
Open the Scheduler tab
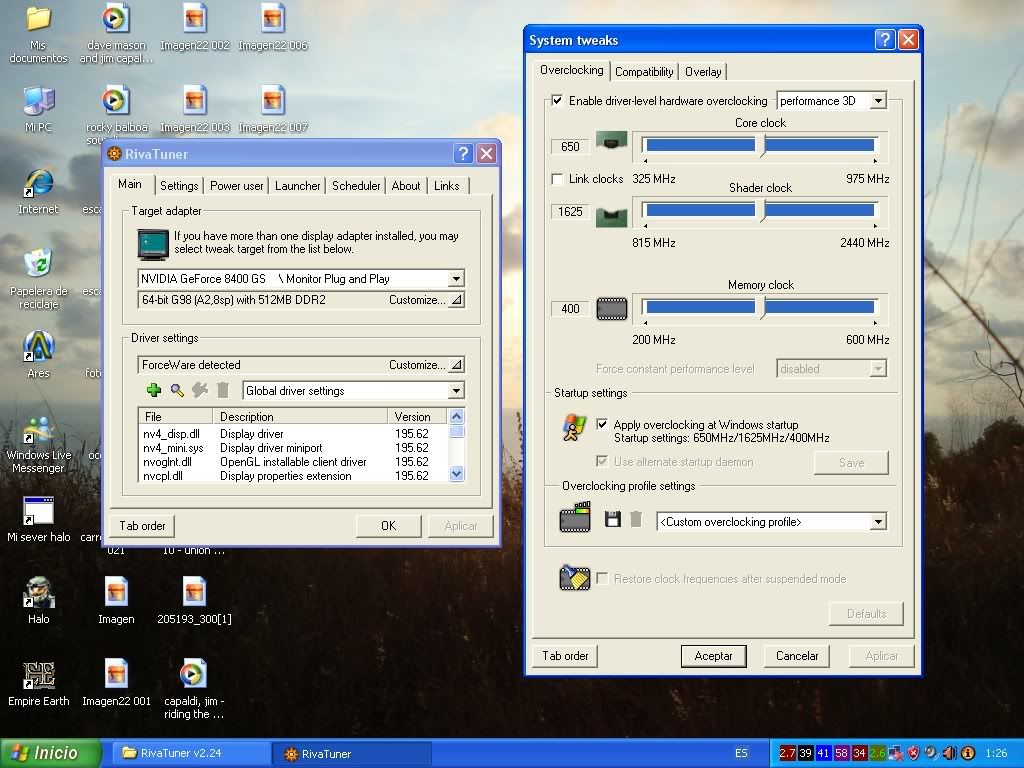click(x=356, y=185)
